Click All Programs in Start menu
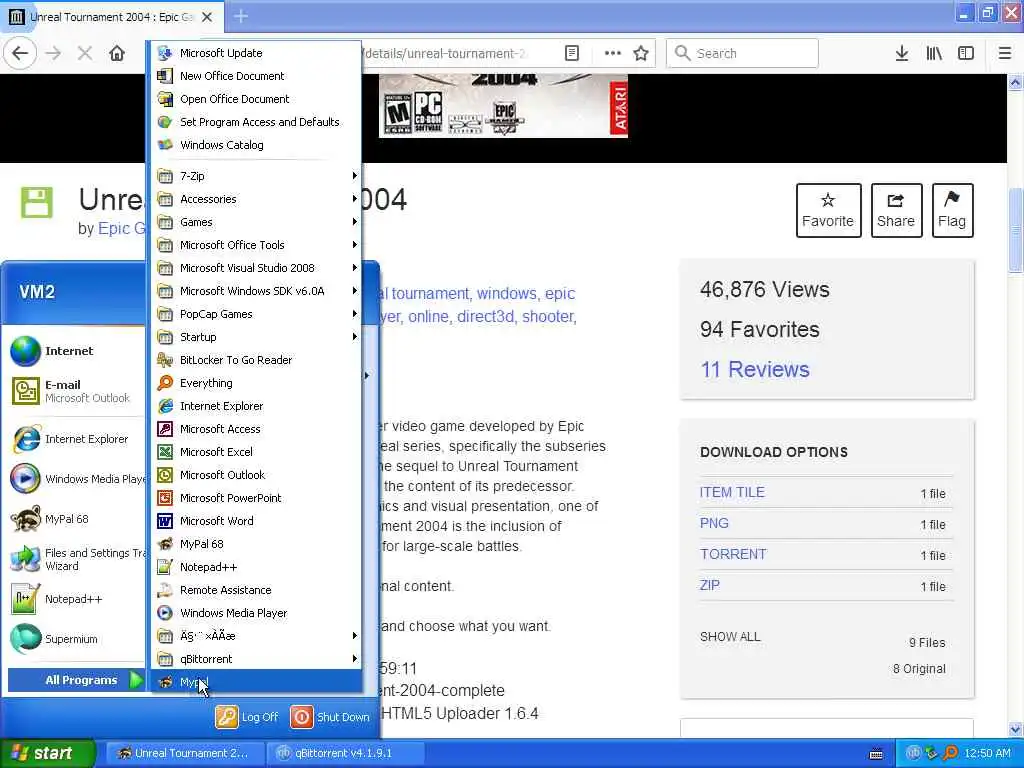This screenshot has height=768, width=1024. pos(76,680)
